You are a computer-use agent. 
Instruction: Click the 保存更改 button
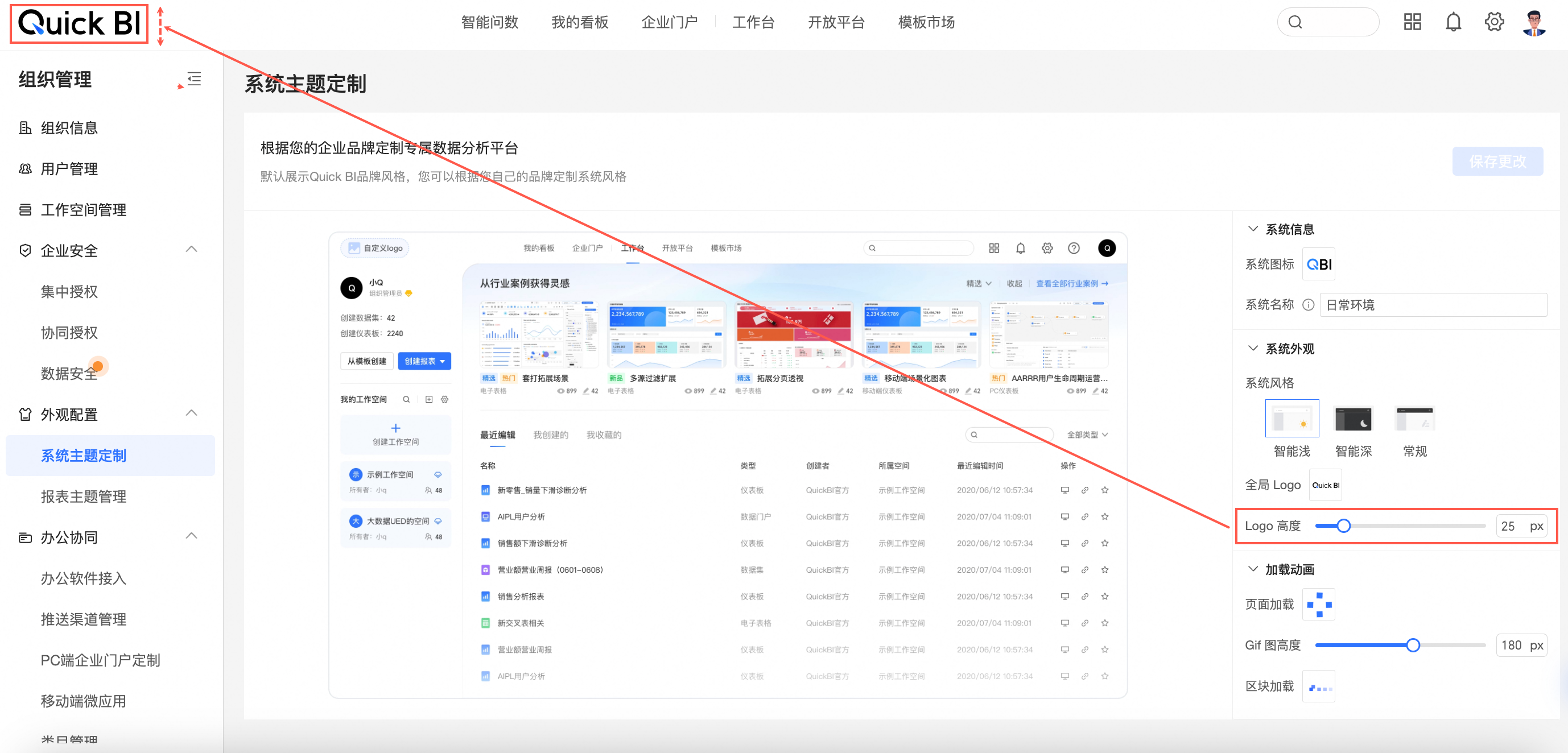(x=1497, y=161)
